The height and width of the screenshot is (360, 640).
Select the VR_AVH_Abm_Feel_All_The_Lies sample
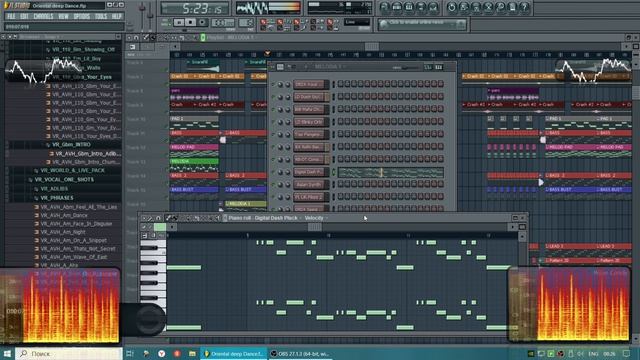pos(78,207)
